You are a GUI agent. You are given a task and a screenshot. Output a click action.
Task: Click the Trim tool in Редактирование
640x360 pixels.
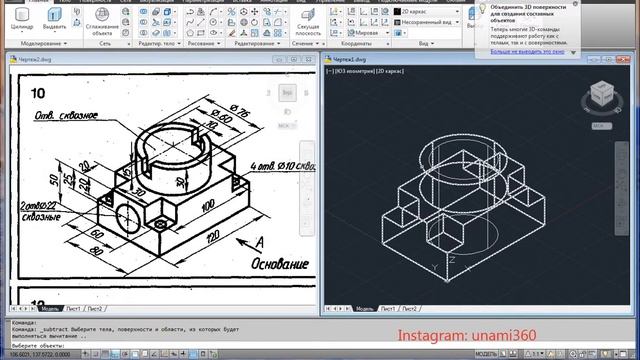point(278,11)
